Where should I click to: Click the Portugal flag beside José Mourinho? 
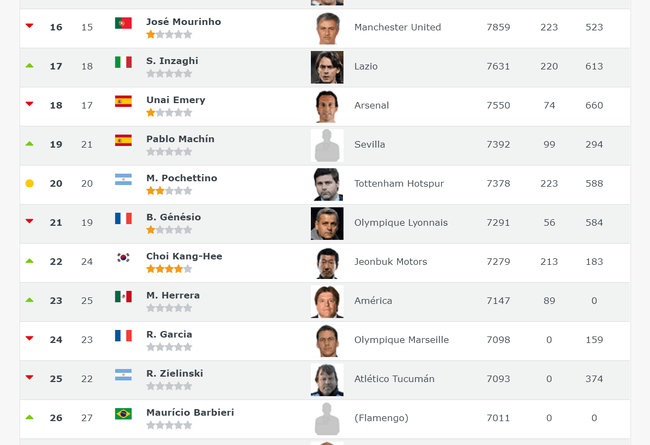[x=123, y=23]
